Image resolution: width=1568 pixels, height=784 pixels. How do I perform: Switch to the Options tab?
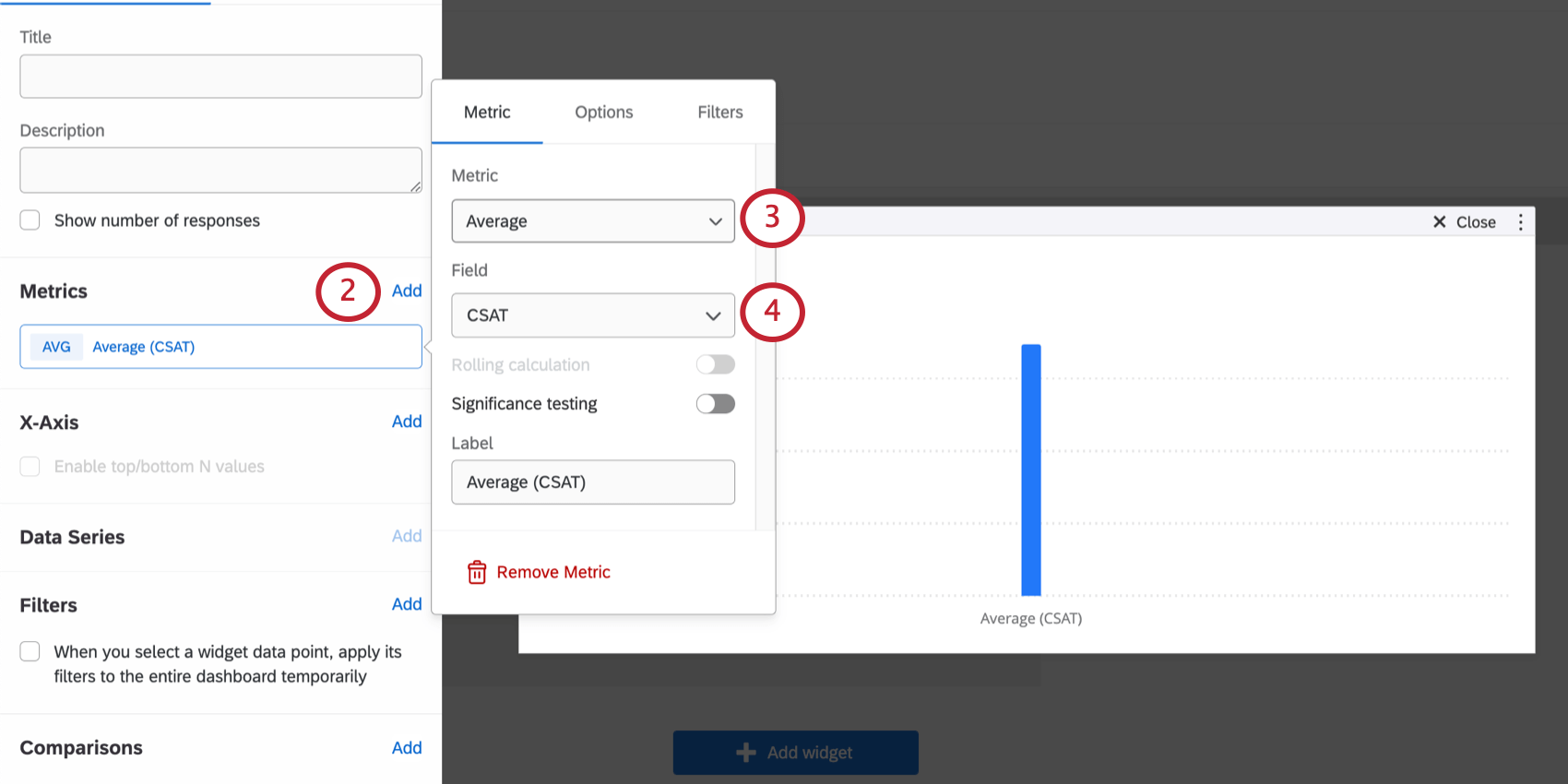(x=604, y=113)
